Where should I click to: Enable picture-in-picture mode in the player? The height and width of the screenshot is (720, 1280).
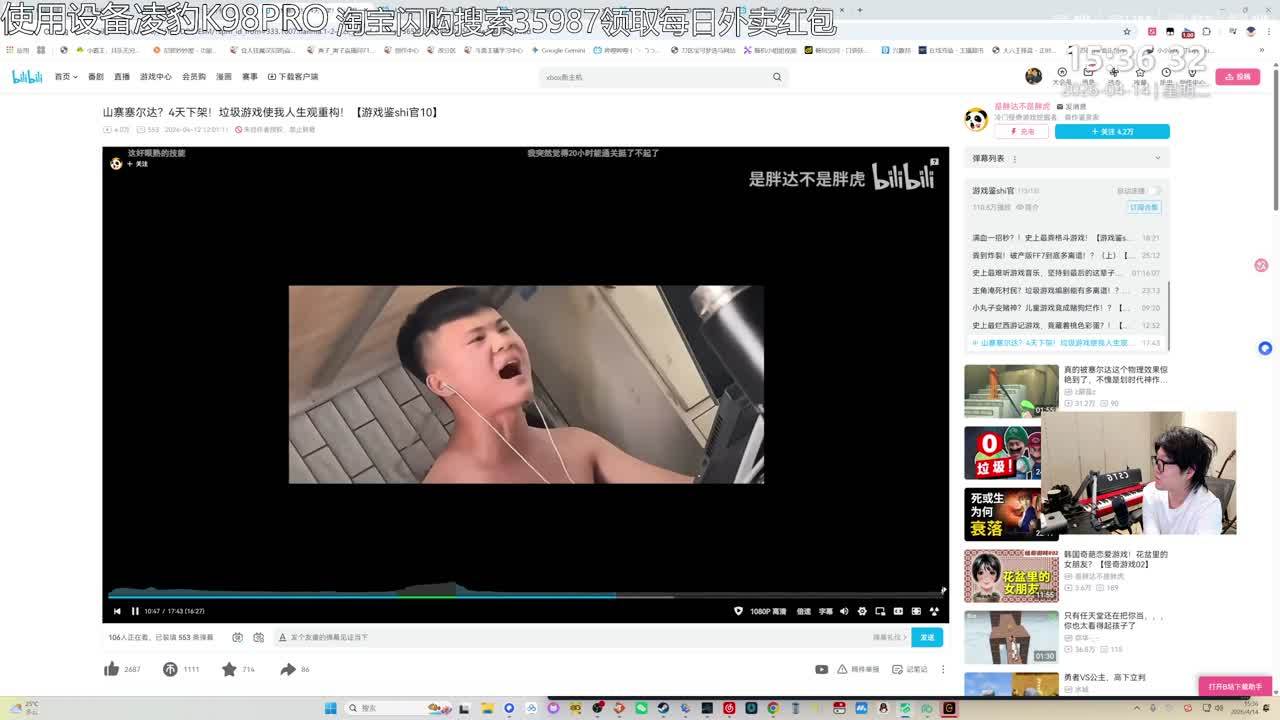coord(880,611)
